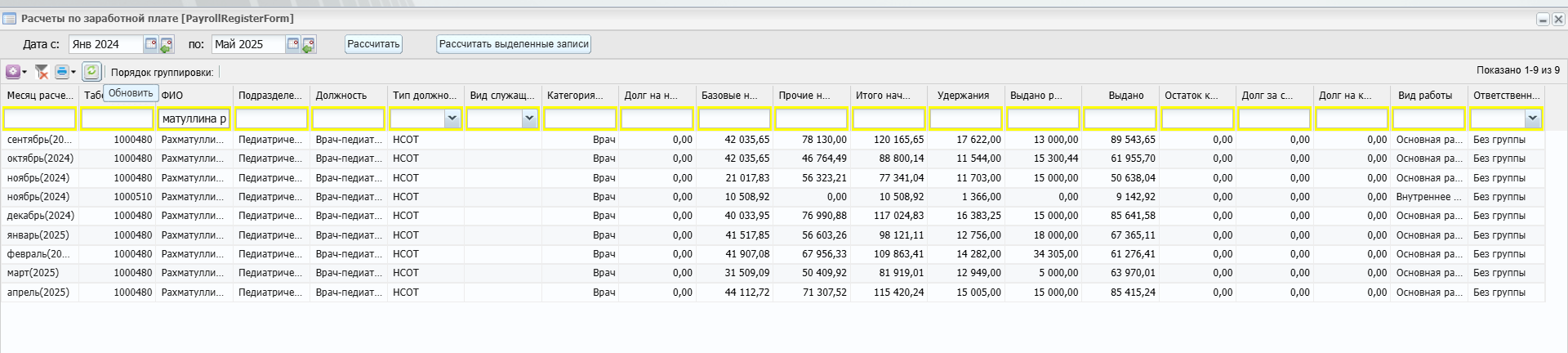Image resolution: width=1568 pixels, height=353 pixels.
Task: Open Ответственный filter dropdown
Action: pyautogui.click(x=1532, y=118)
